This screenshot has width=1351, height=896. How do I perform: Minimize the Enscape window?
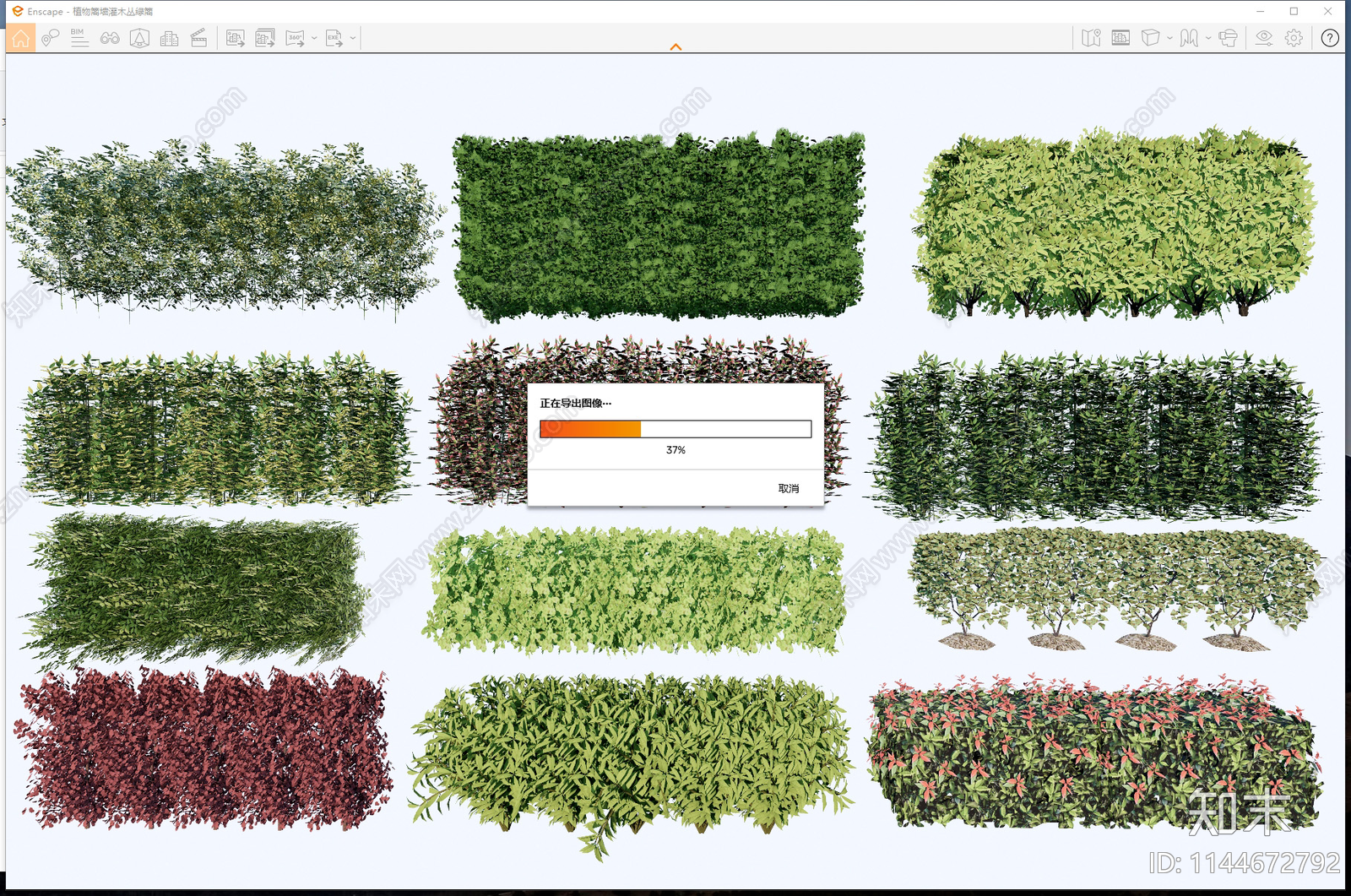(1260, 11)
